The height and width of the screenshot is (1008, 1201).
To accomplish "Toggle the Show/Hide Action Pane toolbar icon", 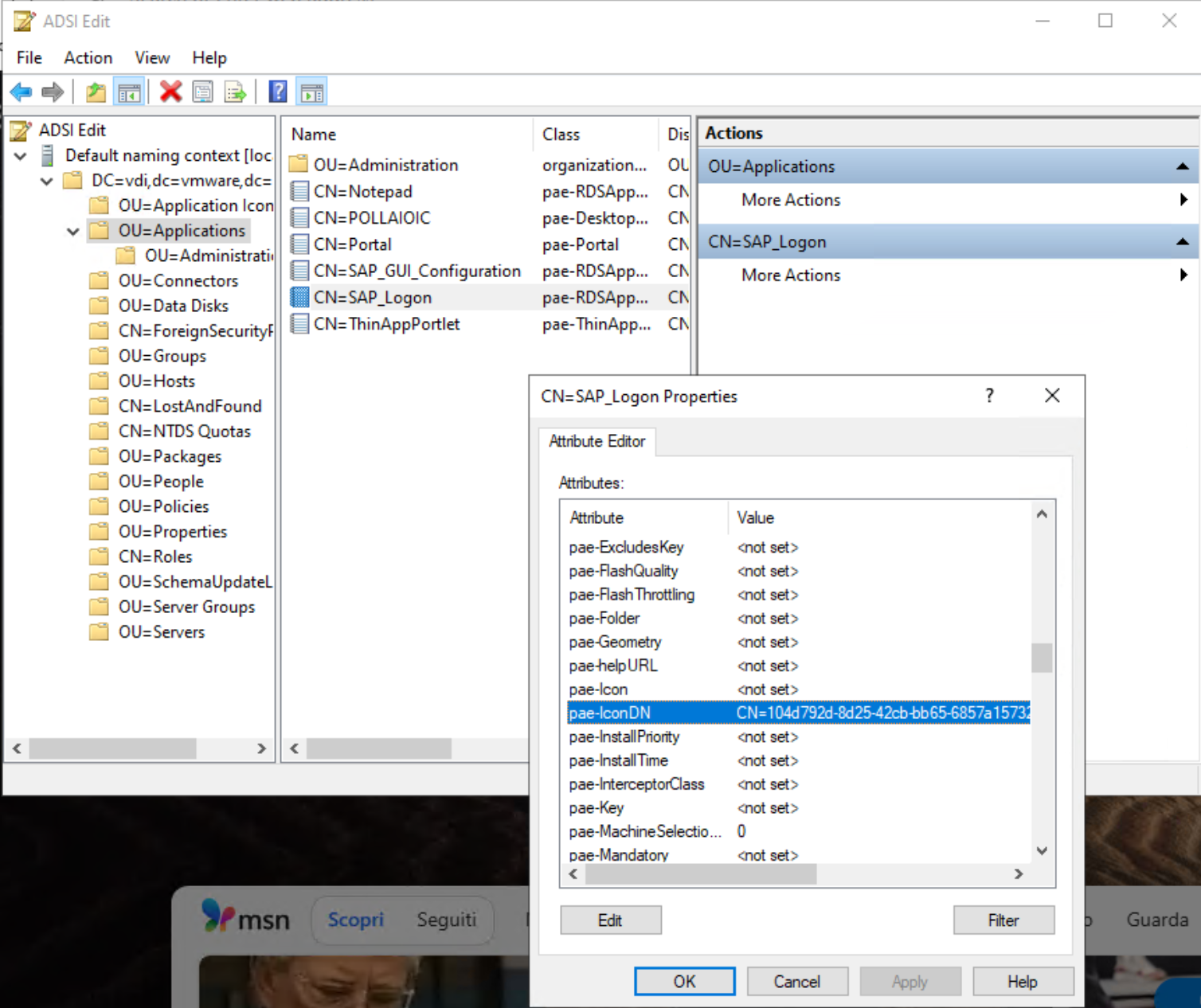I will [312, 92].
